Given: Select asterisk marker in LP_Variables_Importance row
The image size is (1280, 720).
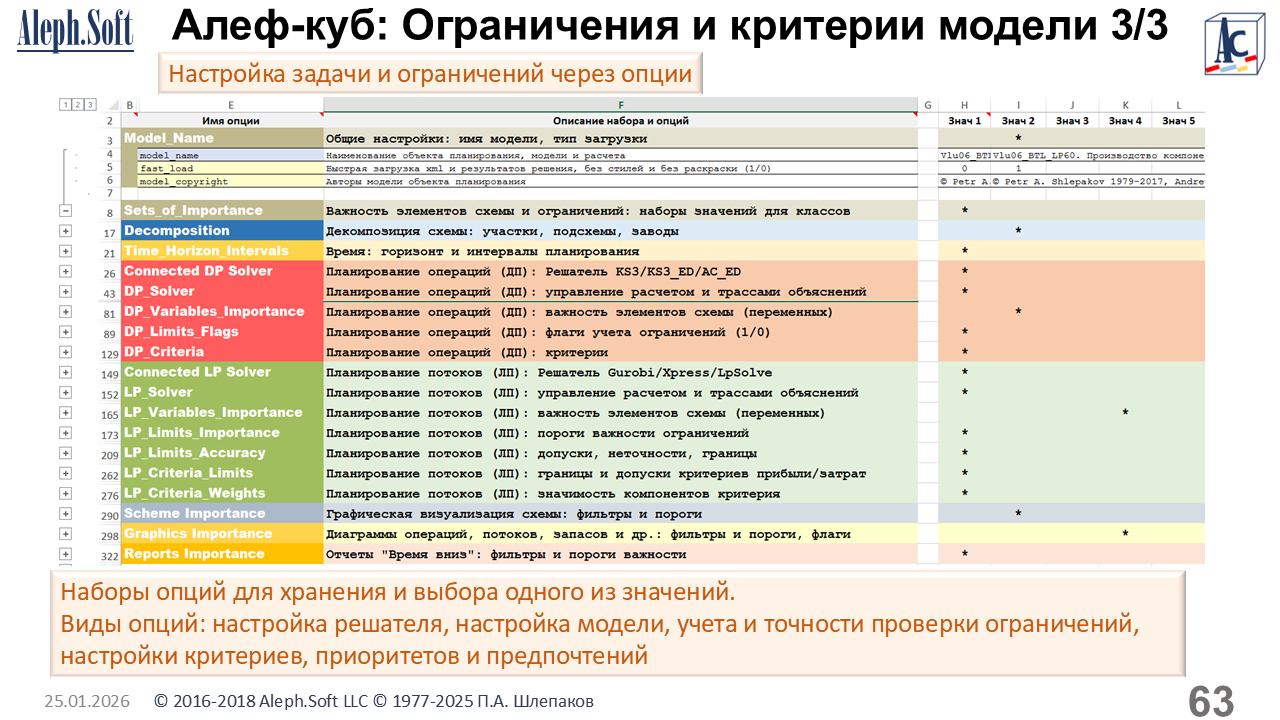Looking at the screenshot, I should pos(1125,413).
